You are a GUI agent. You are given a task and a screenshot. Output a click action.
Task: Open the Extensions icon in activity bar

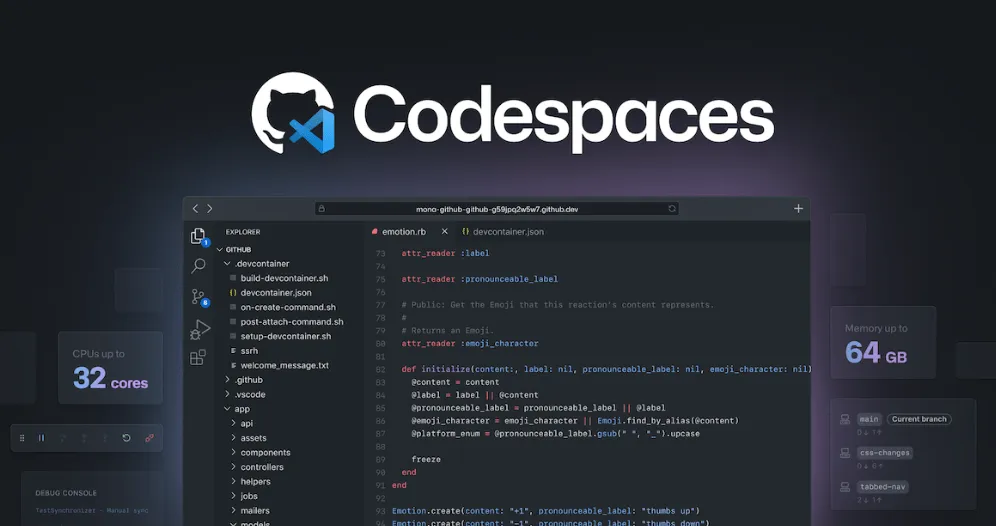[x=198, y=357]
